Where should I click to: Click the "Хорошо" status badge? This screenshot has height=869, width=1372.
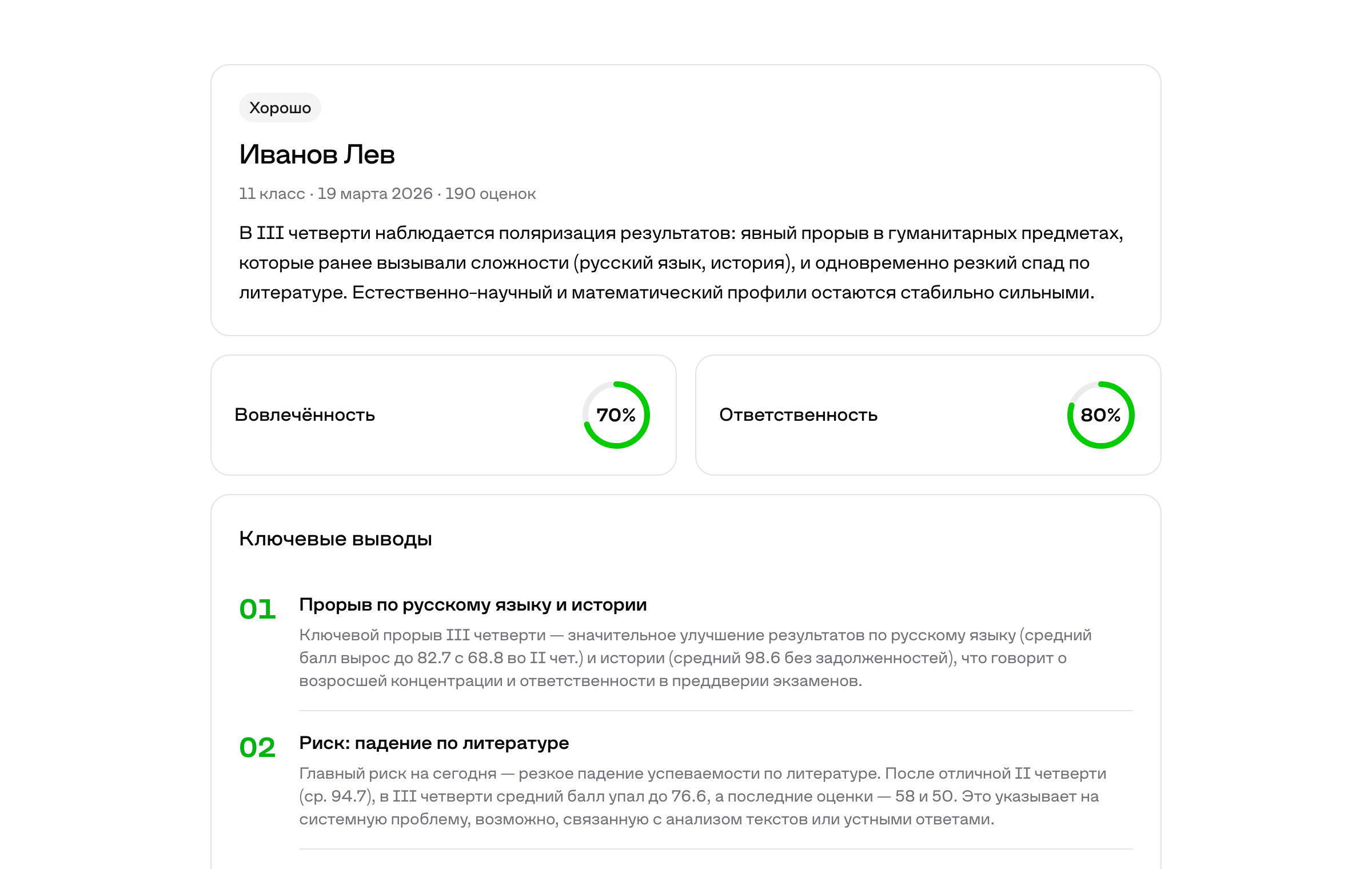pos(280,107)
